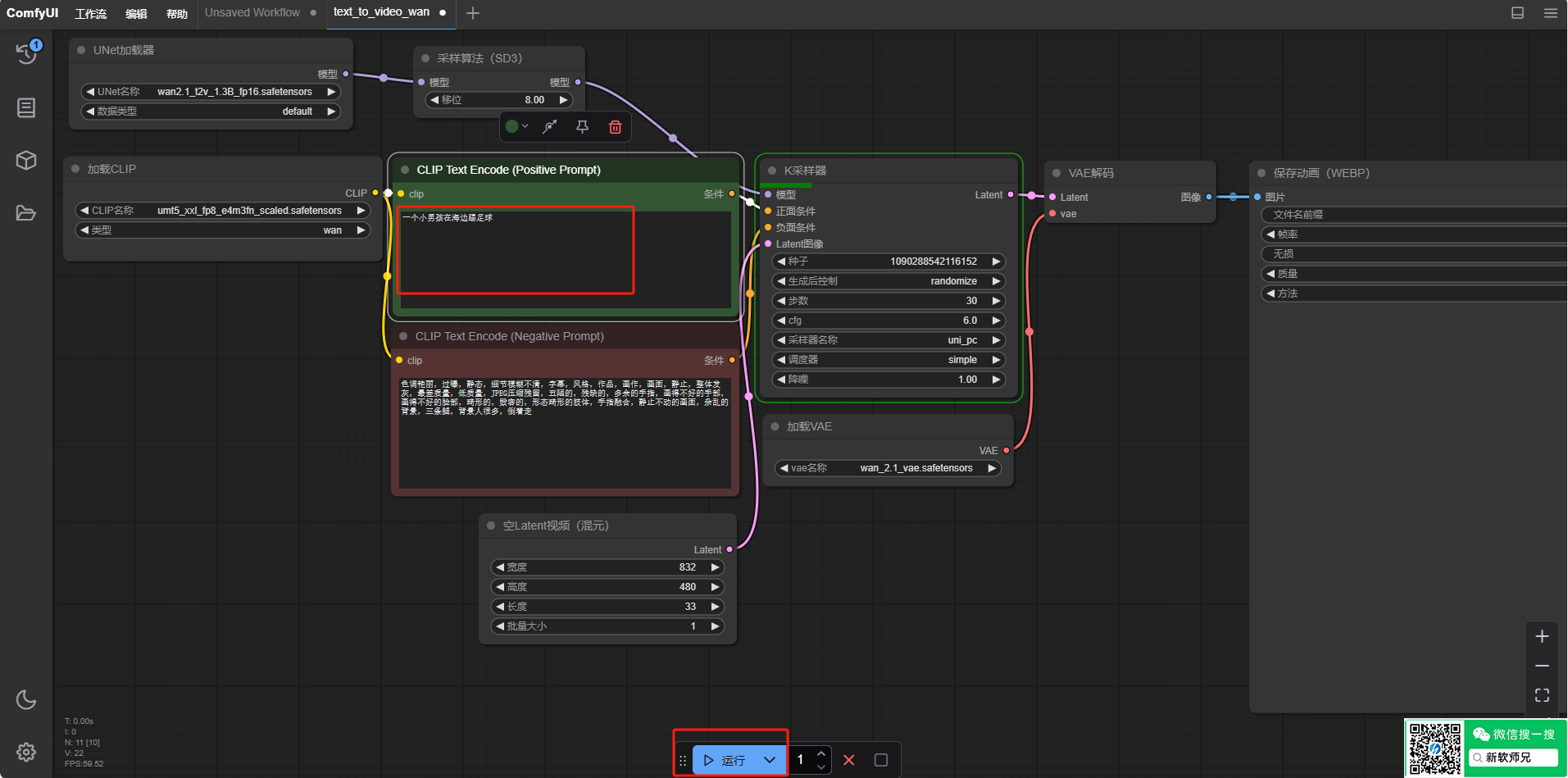The width and height of the screenshot is (1568, 778).
Task: Collapse the K采样器 node via its dot
Action: pyautogui.click(x=772, y=171)
